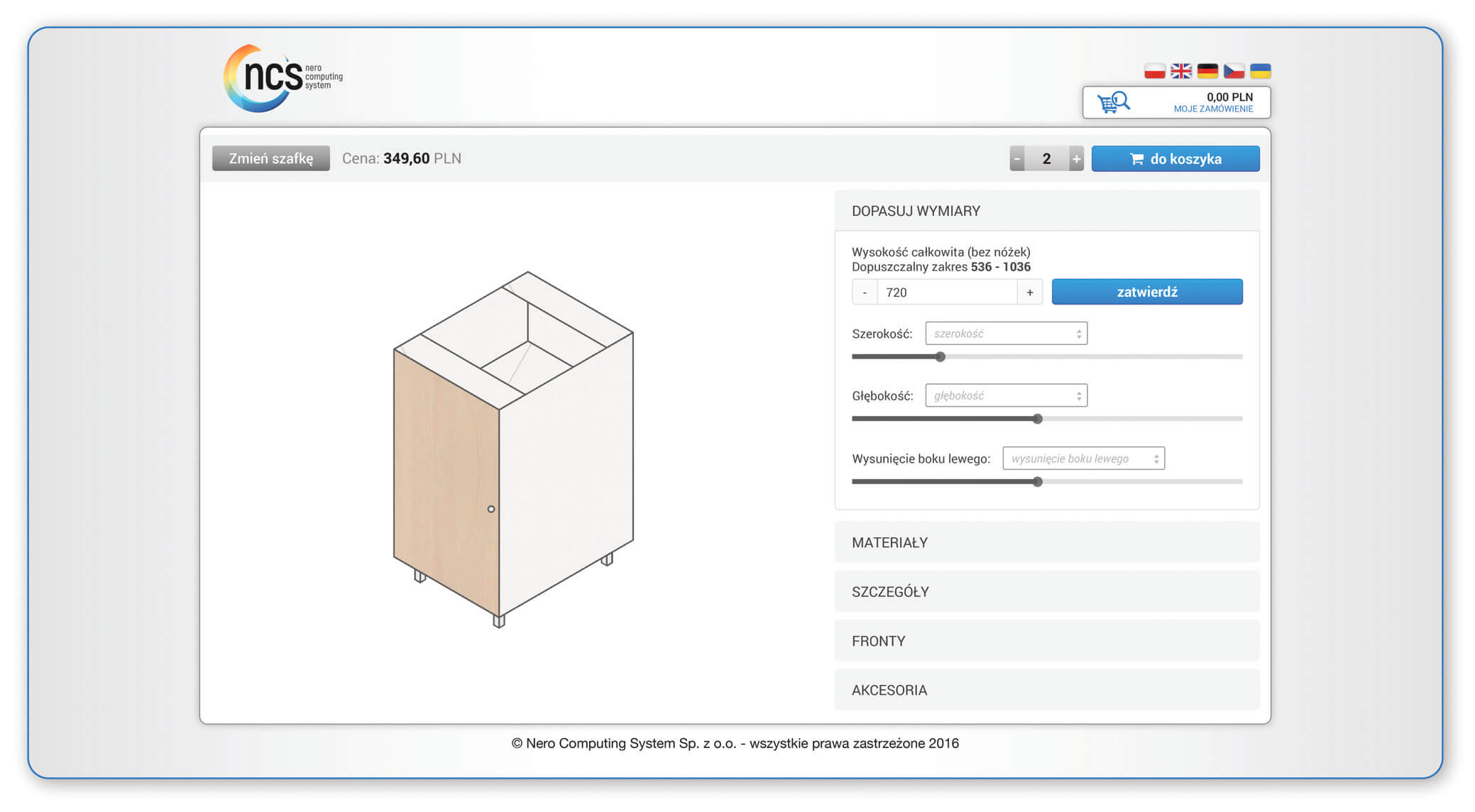The width and height of the screenshot is (1475, 812).
Task: Select the Ukrainian flag language
Action: (1260, 71)
